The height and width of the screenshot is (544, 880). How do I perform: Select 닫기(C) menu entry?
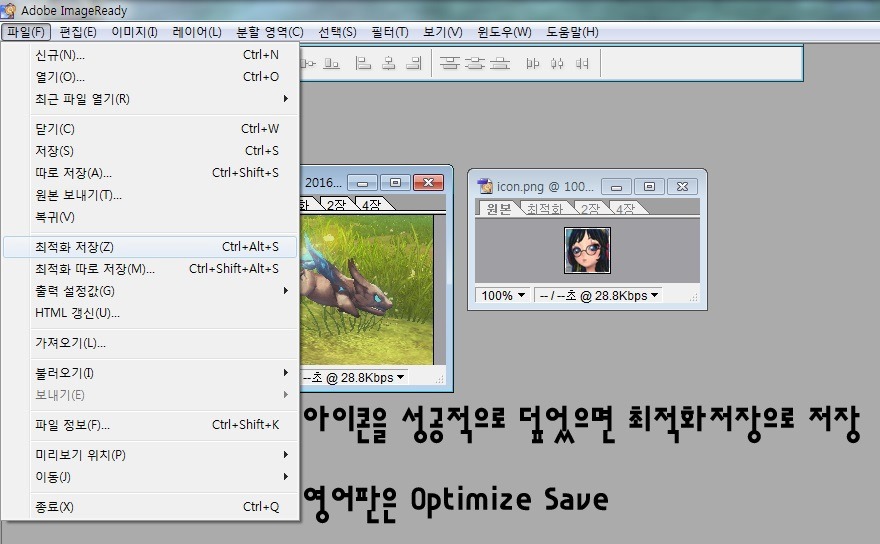tap(150, 129)
